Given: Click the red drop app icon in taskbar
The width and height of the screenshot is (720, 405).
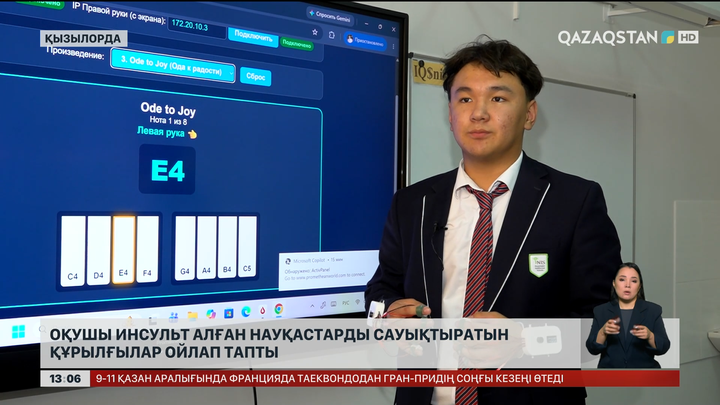Looking at the screenshot, I should [x=262, y=311].
